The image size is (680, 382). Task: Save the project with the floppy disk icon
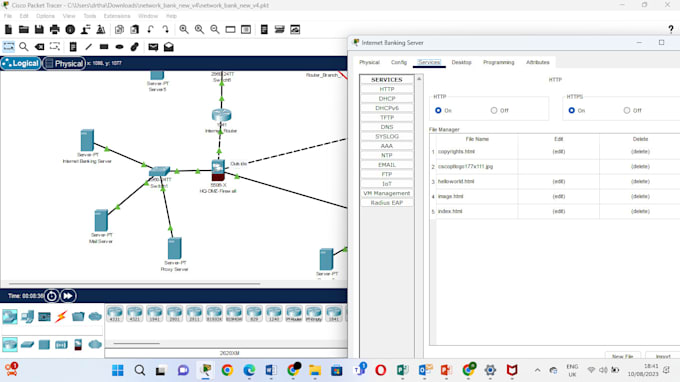click(x=39, y=29)
